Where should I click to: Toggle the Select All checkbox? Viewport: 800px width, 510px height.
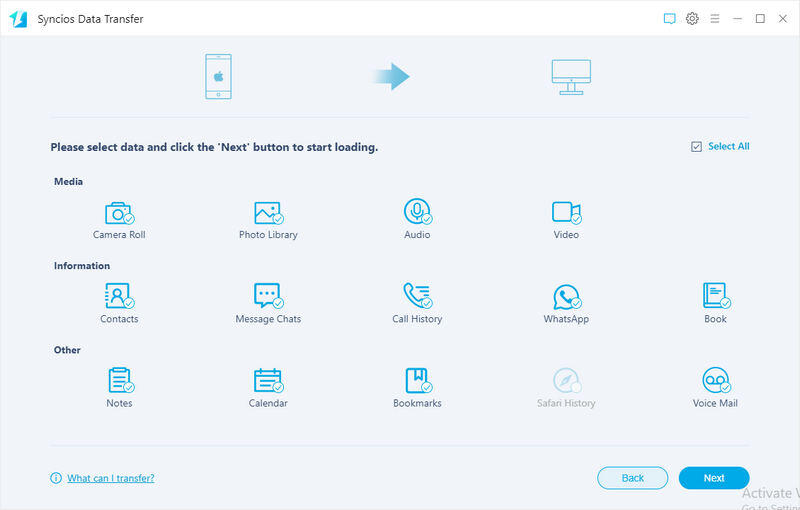696,147
